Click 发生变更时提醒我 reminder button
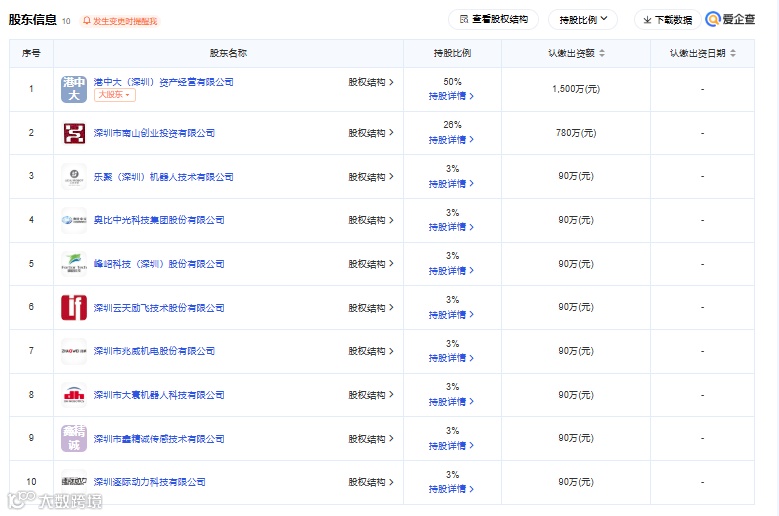 (120, 21)
